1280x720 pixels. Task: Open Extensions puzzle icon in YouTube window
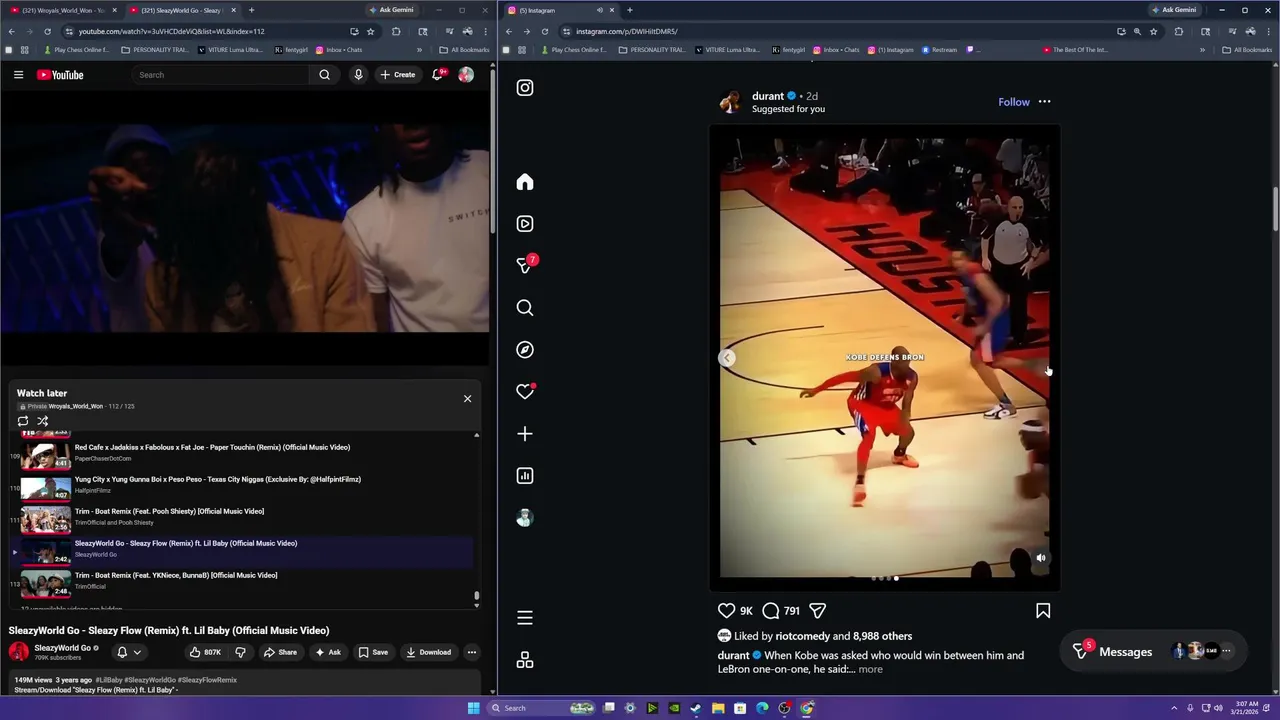click(x=396, y=31)
